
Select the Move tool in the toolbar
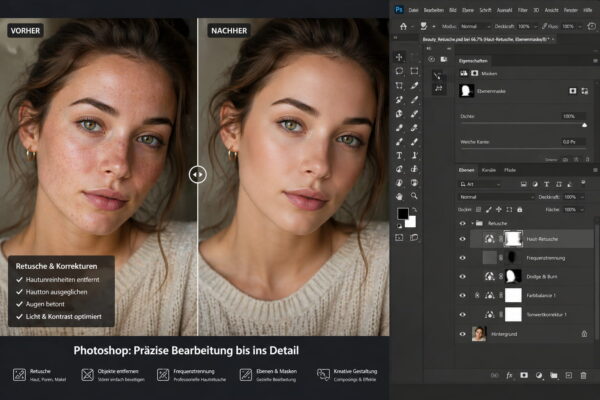399,57
